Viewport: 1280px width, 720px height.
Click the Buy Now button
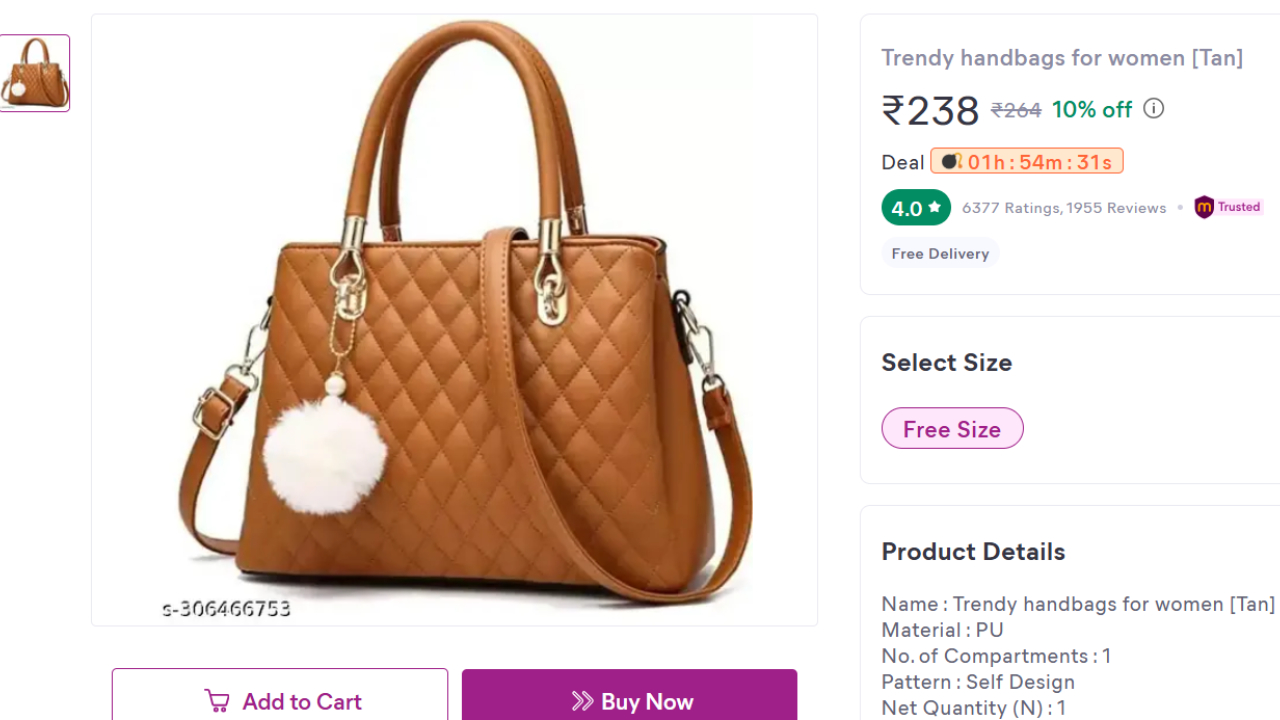coord(629,701)
